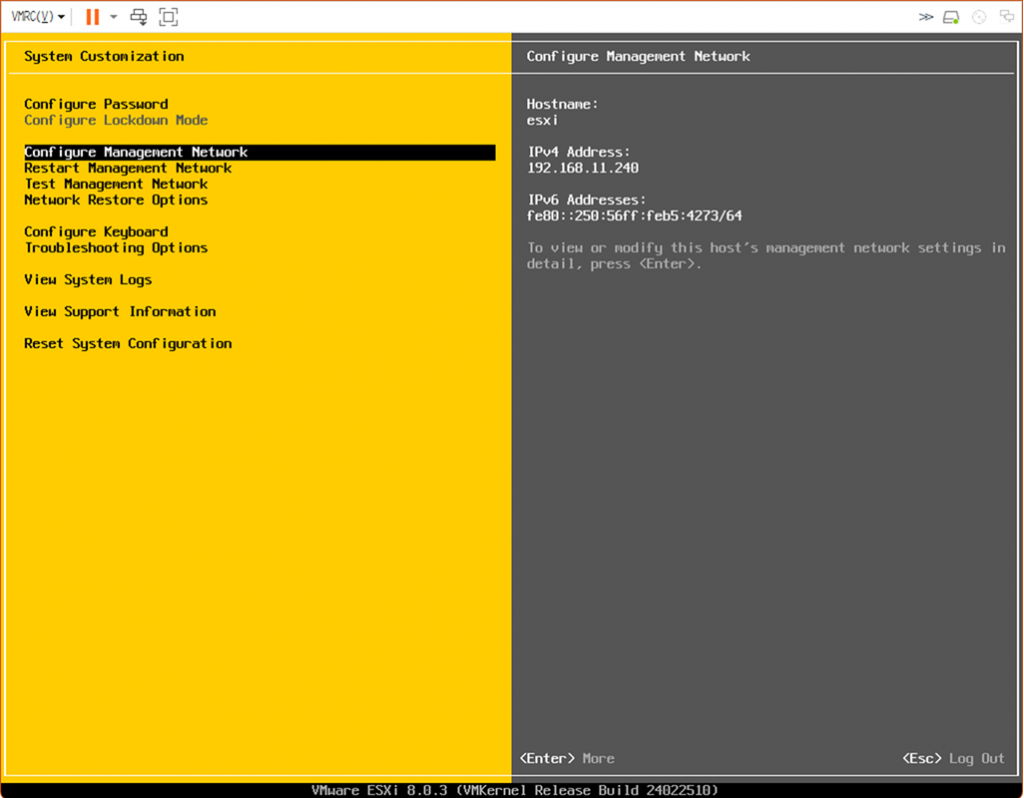1024x798 pixels.
Task: Select Restart Management Network
Action: click(128, 168)
